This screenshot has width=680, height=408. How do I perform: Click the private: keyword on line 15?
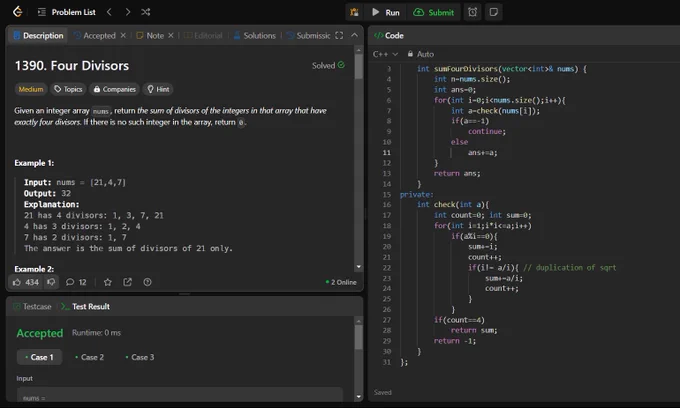pos(416,194)
